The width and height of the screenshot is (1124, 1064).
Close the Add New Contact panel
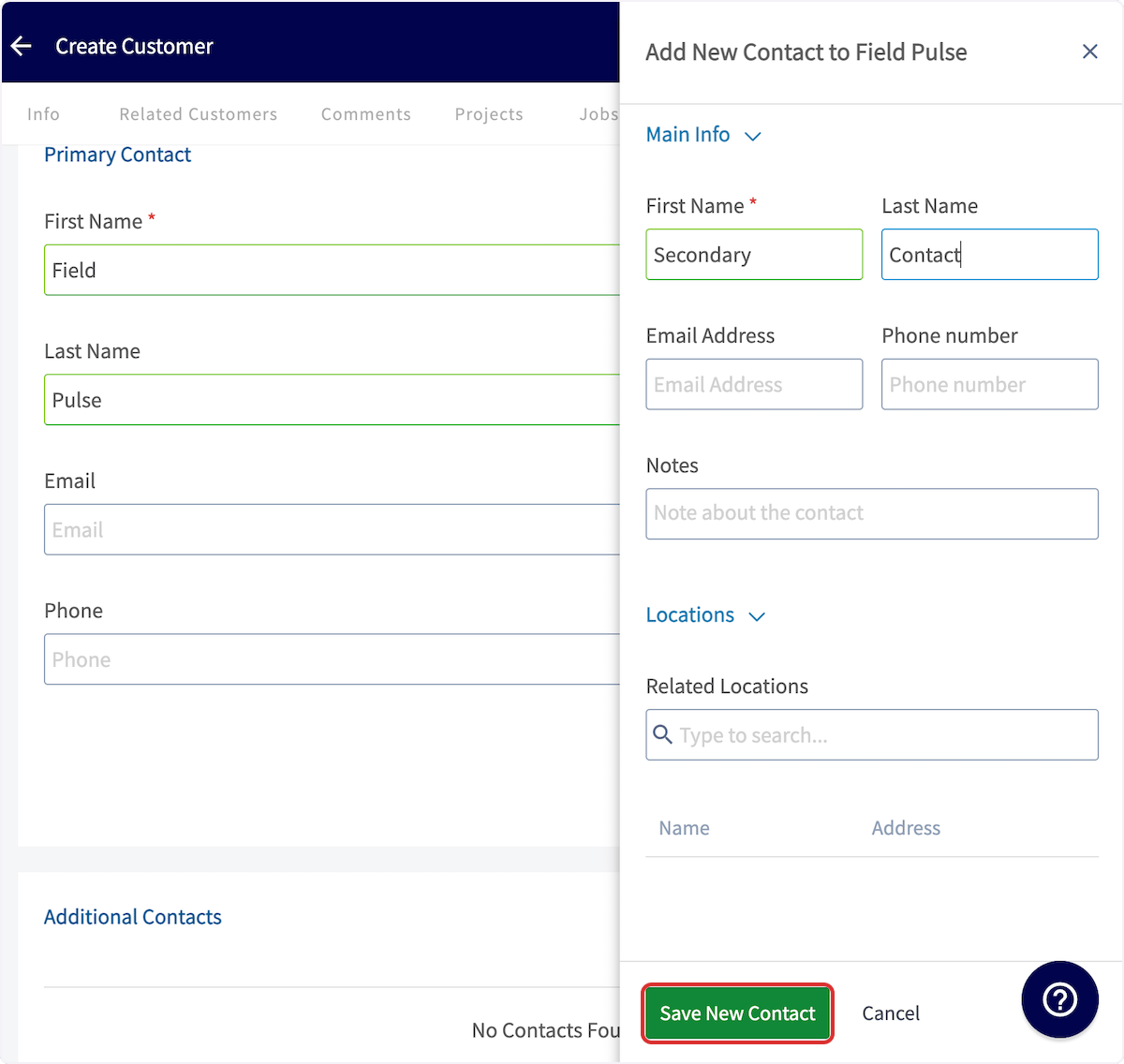coord(1089,52)
